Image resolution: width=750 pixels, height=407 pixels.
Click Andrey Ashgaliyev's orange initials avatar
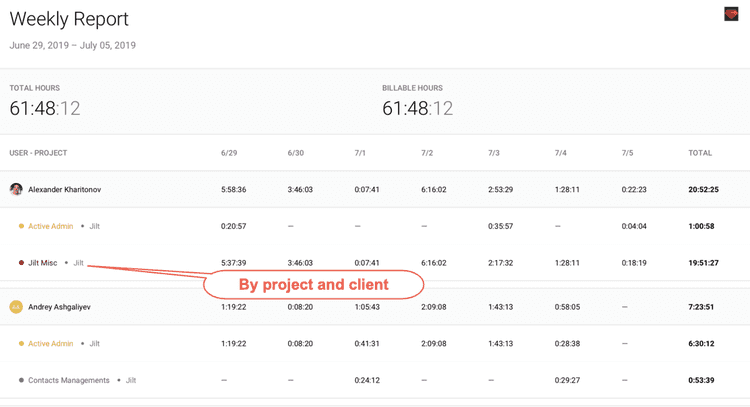click(x=16, y=307)
